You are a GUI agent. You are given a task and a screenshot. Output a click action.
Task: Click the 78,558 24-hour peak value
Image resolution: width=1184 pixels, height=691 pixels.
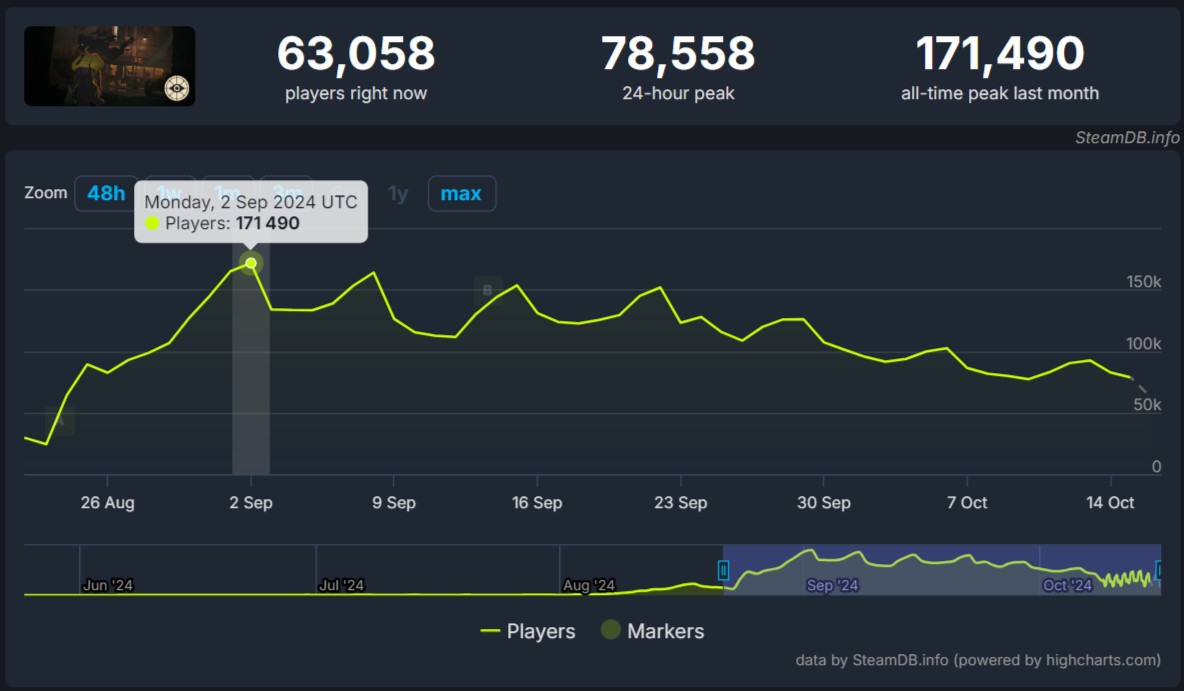[x=678, y=54]
